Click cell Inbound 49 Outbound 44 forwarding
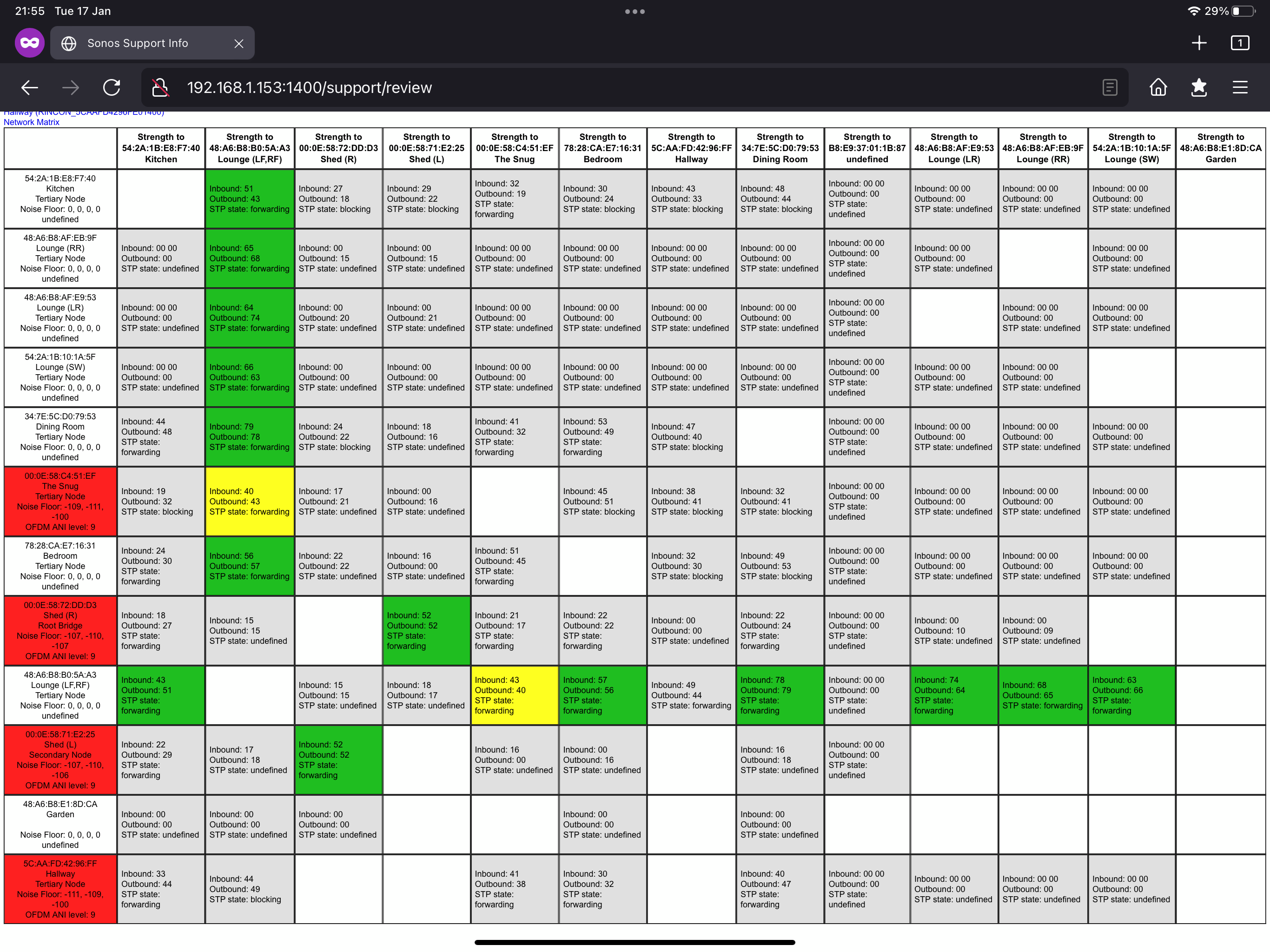This screenshot has height=952, width=1270. click(691, 695)
